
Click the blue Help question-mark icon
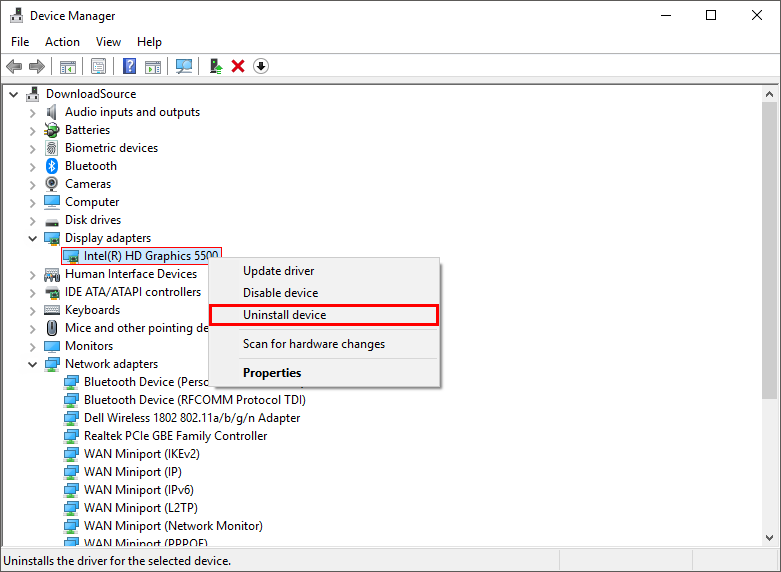[x=130, y=66]
